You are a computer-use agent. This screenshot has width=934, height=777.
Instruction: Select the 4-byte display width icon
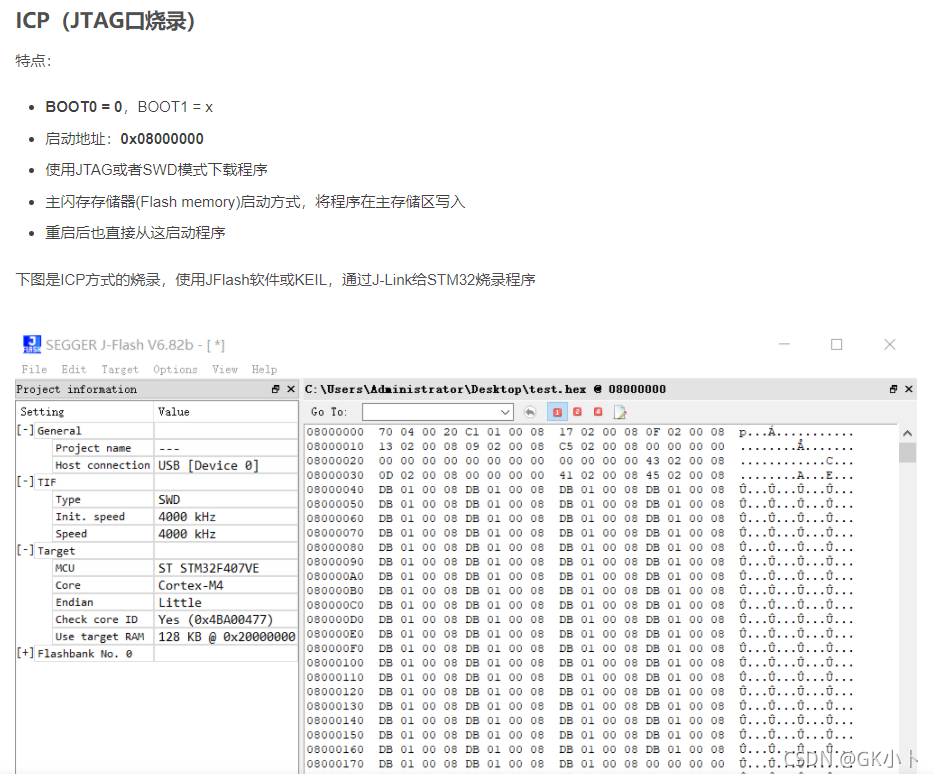[x=598, y=412]
